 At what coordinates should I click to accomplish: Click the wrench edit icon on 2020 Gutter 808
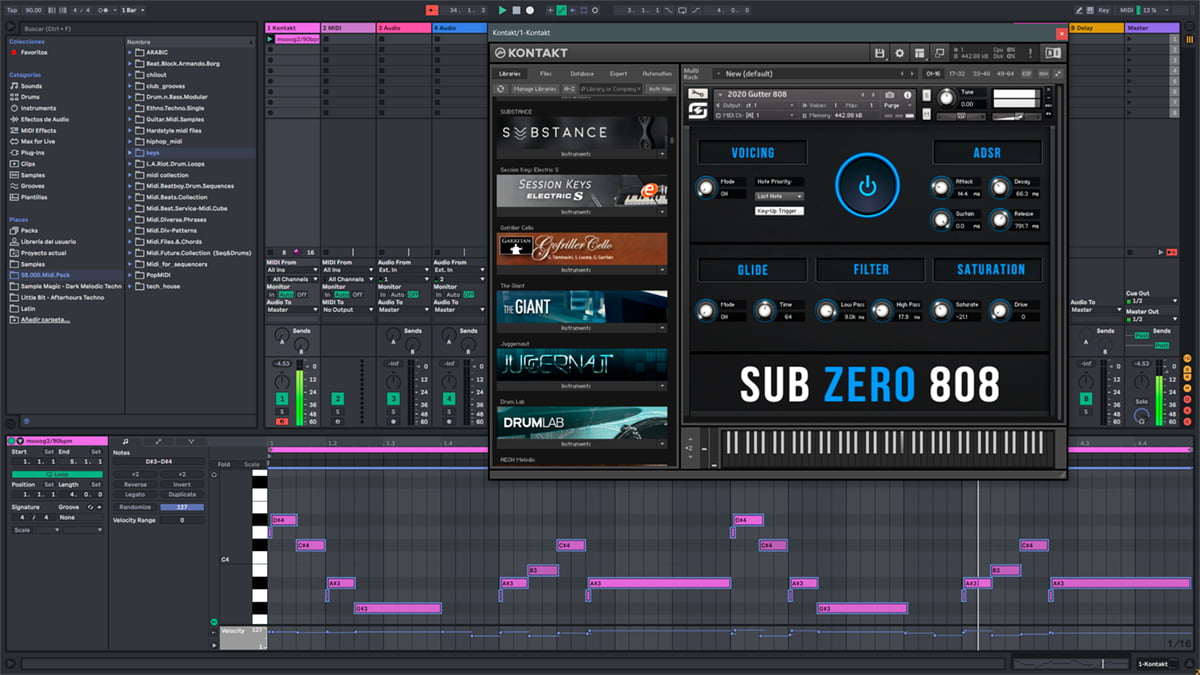pos(697,94)
